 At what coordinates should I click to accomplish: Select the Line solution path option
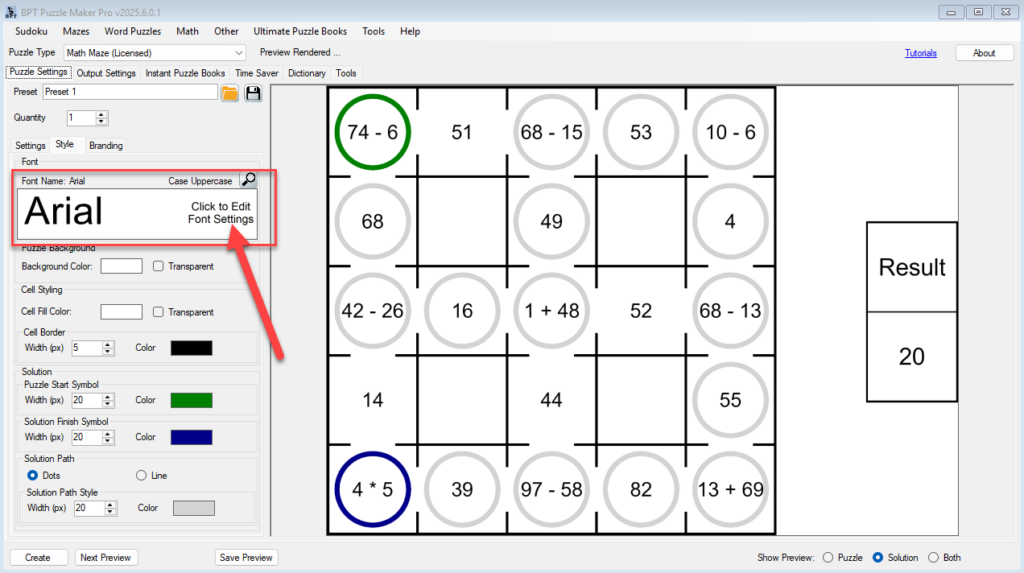[141, 475]
